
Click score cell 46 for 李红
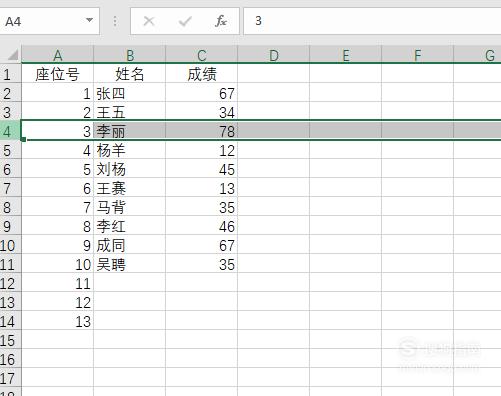point(202,226)
